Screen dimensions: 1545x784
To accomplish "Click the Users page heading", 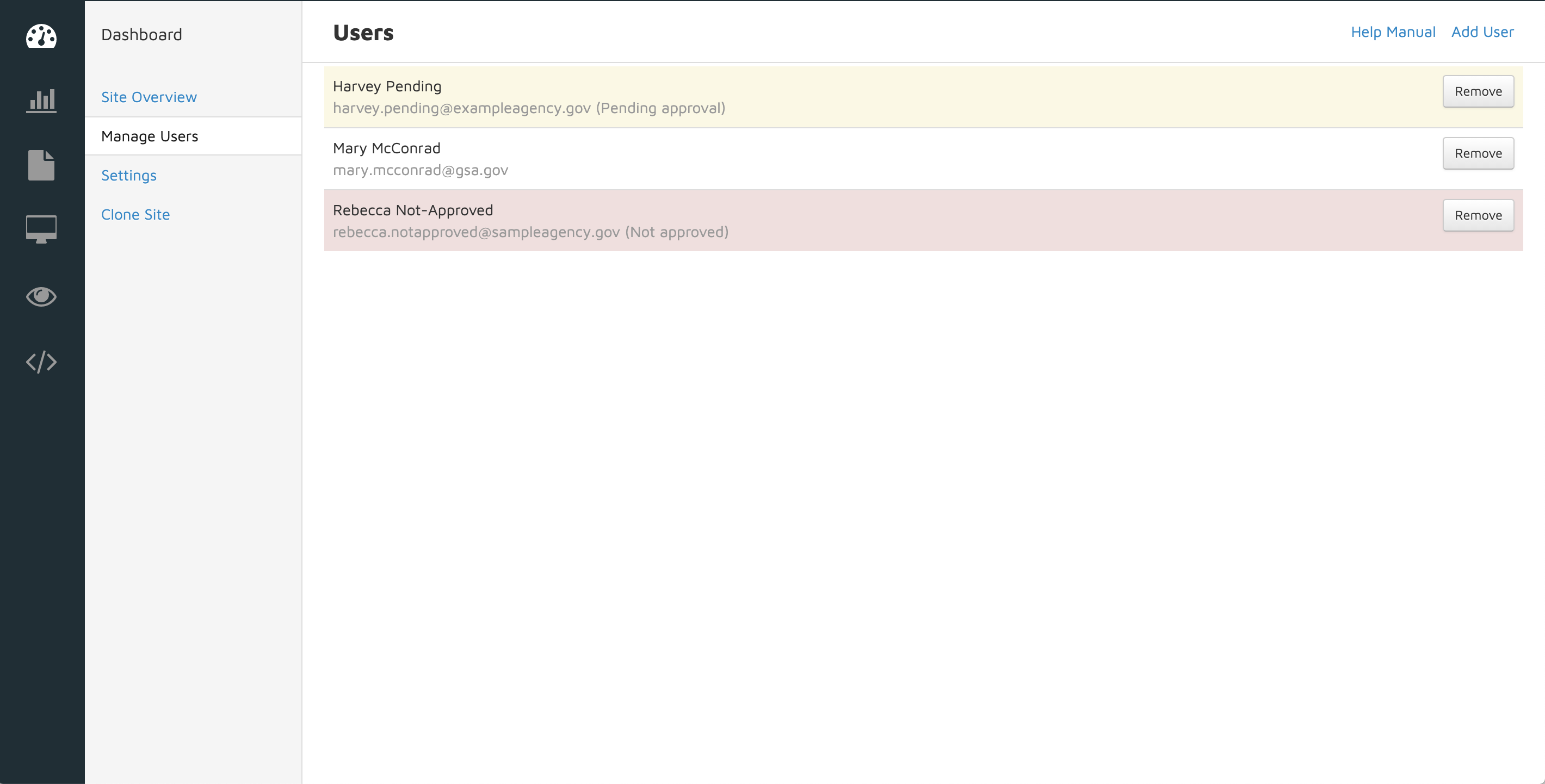I will (x=363, y=33).
